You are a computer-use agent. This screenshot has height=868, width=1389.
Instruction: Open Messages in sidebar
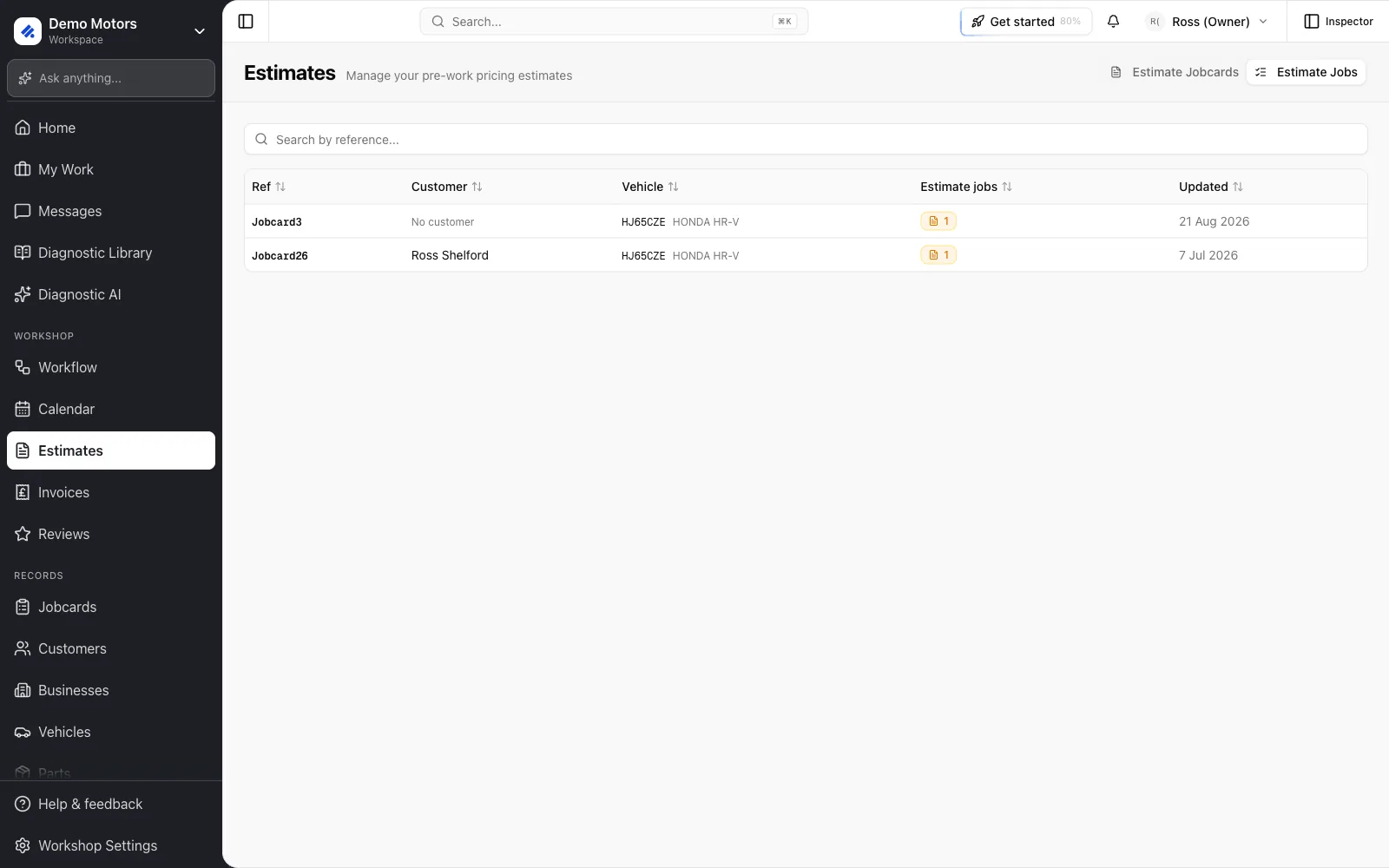coord(111,211)
